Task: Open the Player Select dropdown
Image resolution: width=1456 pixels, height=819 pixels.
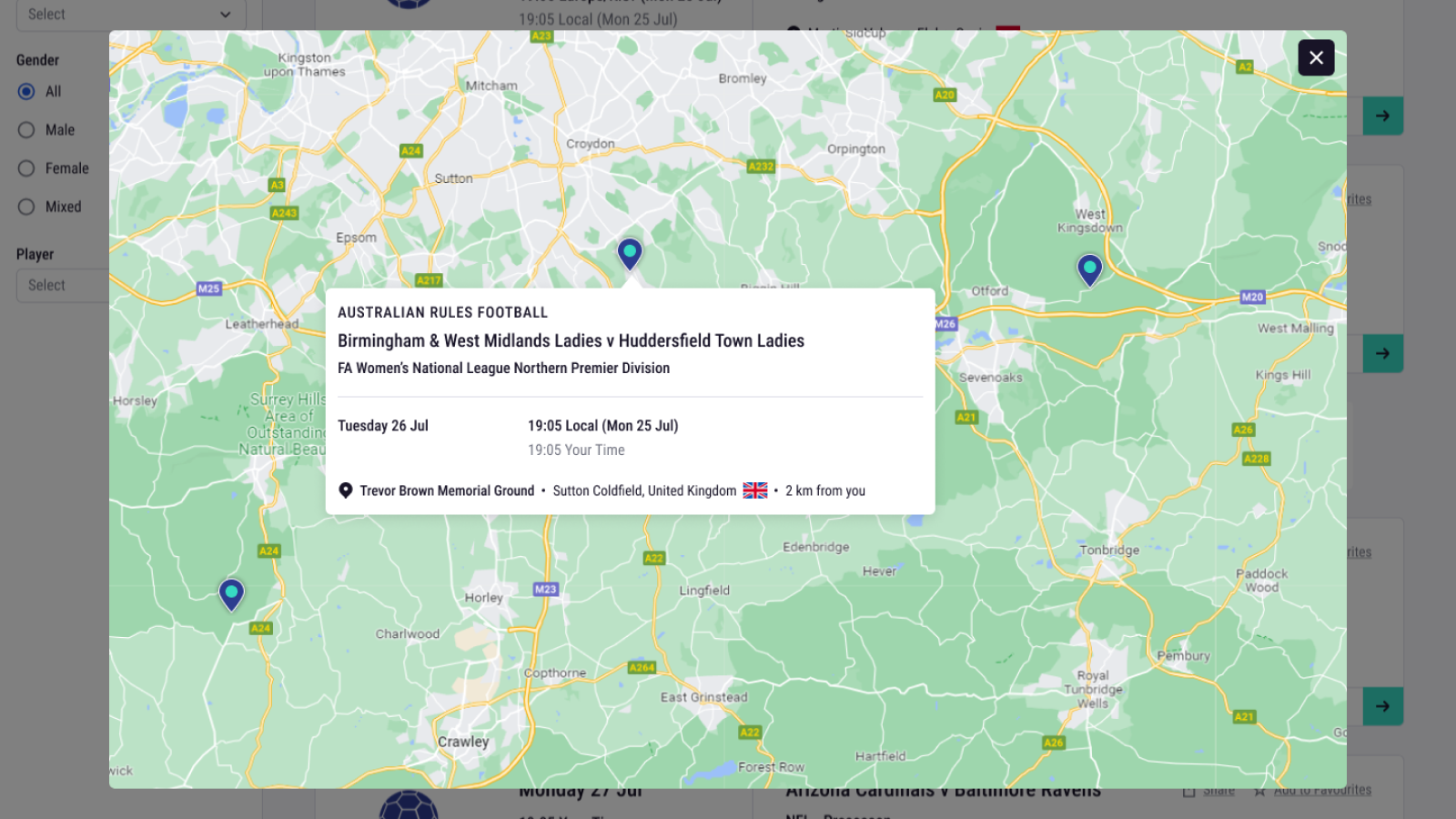Action: coord(62,286)
